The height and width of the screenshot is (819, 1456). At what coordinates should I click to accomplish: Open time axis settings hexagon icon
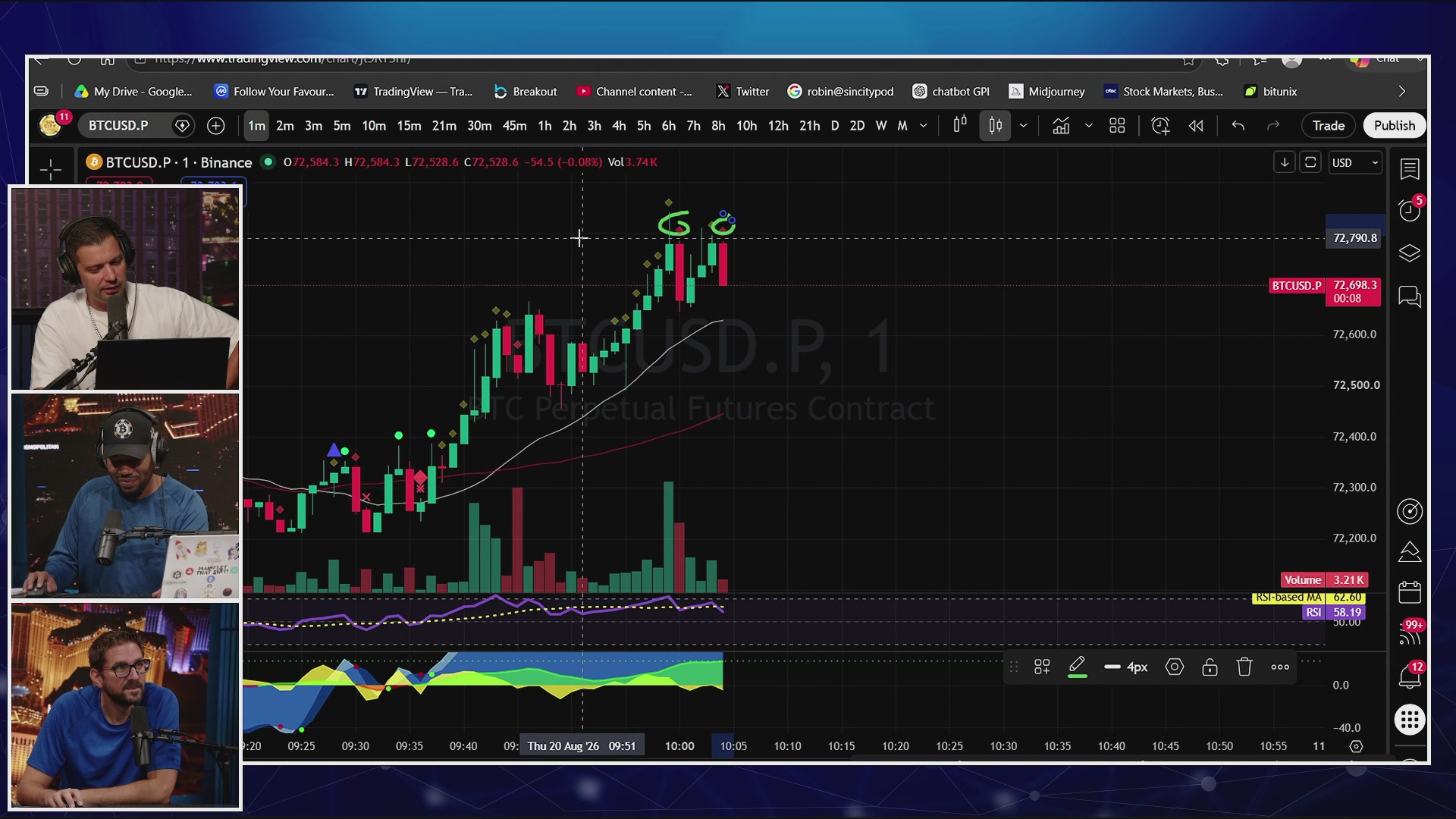[1356, 747]
